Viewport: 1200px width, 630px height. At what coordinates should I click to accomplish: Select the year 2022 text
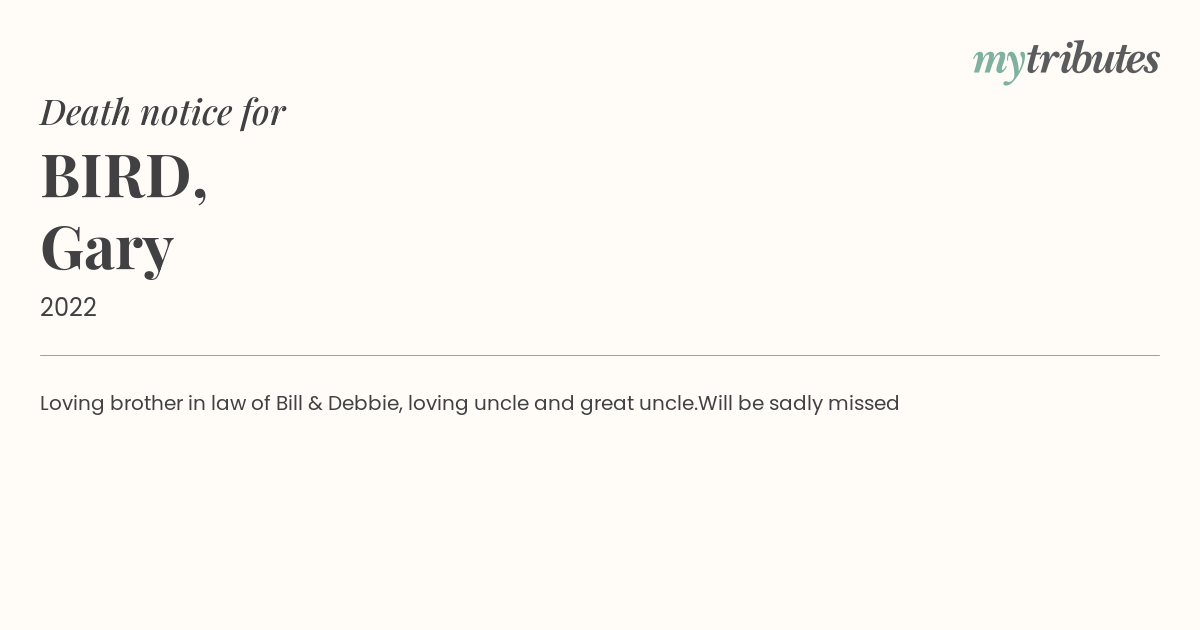click(68, 307)
